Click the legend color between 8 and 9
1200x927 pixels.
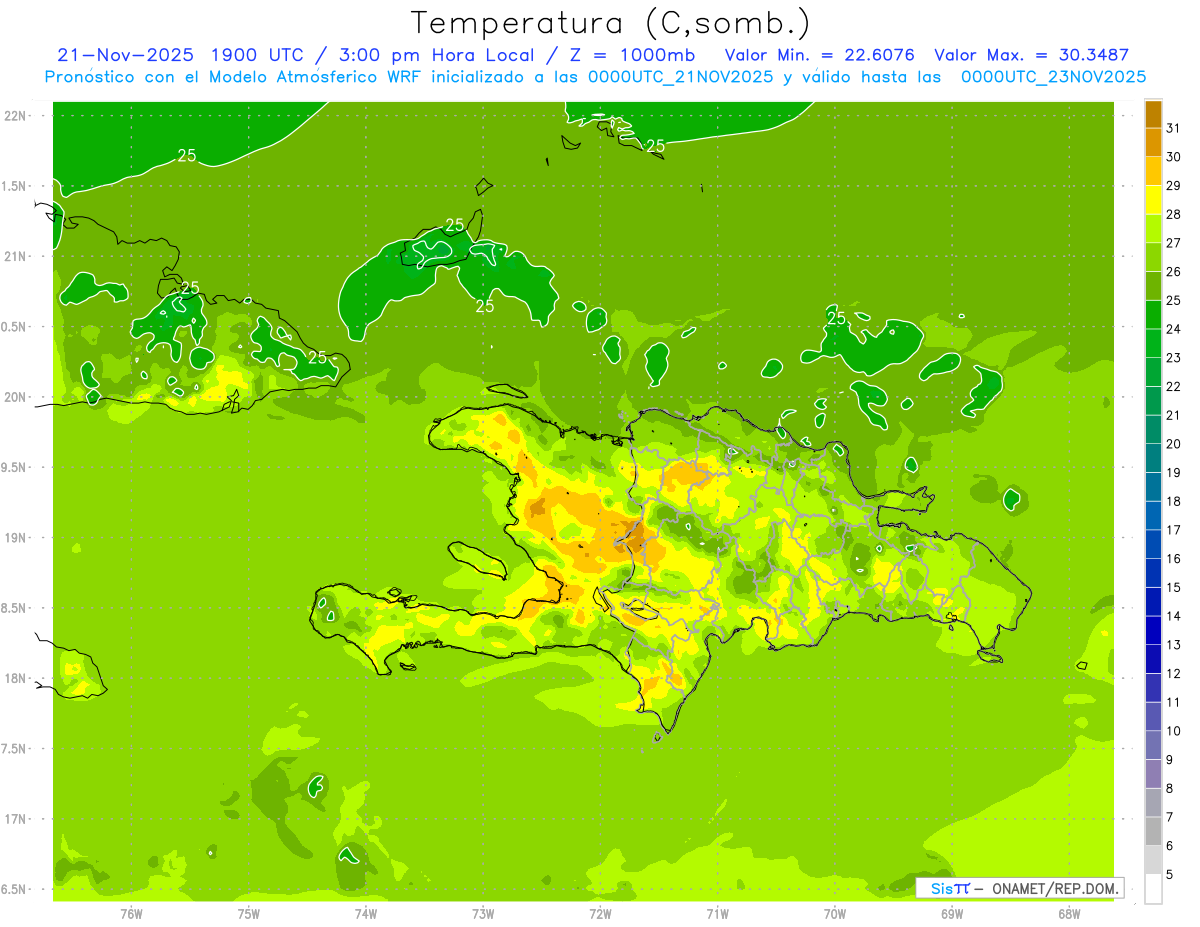point(1153,773)
